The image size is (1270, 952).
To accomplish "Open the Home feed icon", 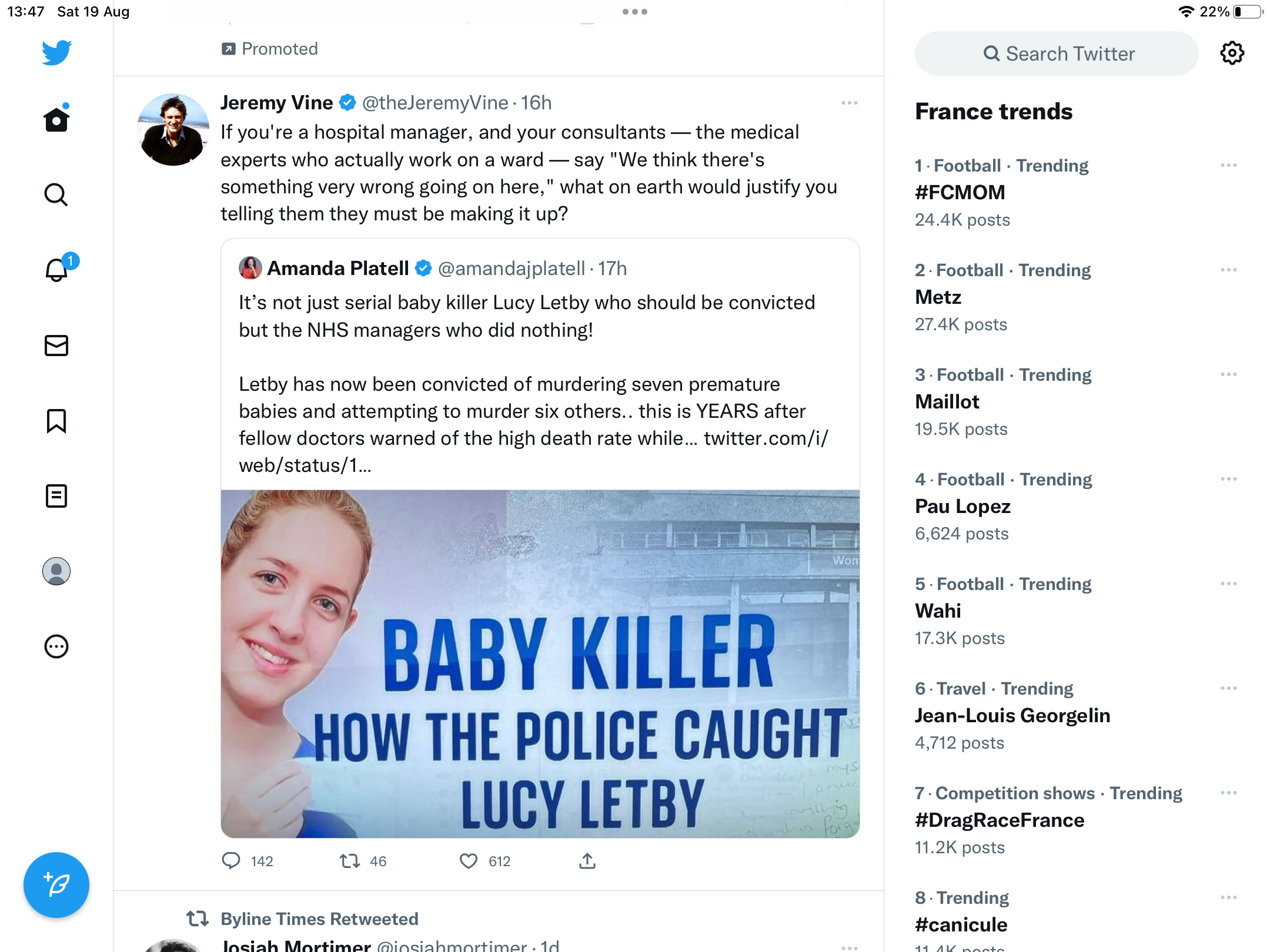I will coord(56,119).
